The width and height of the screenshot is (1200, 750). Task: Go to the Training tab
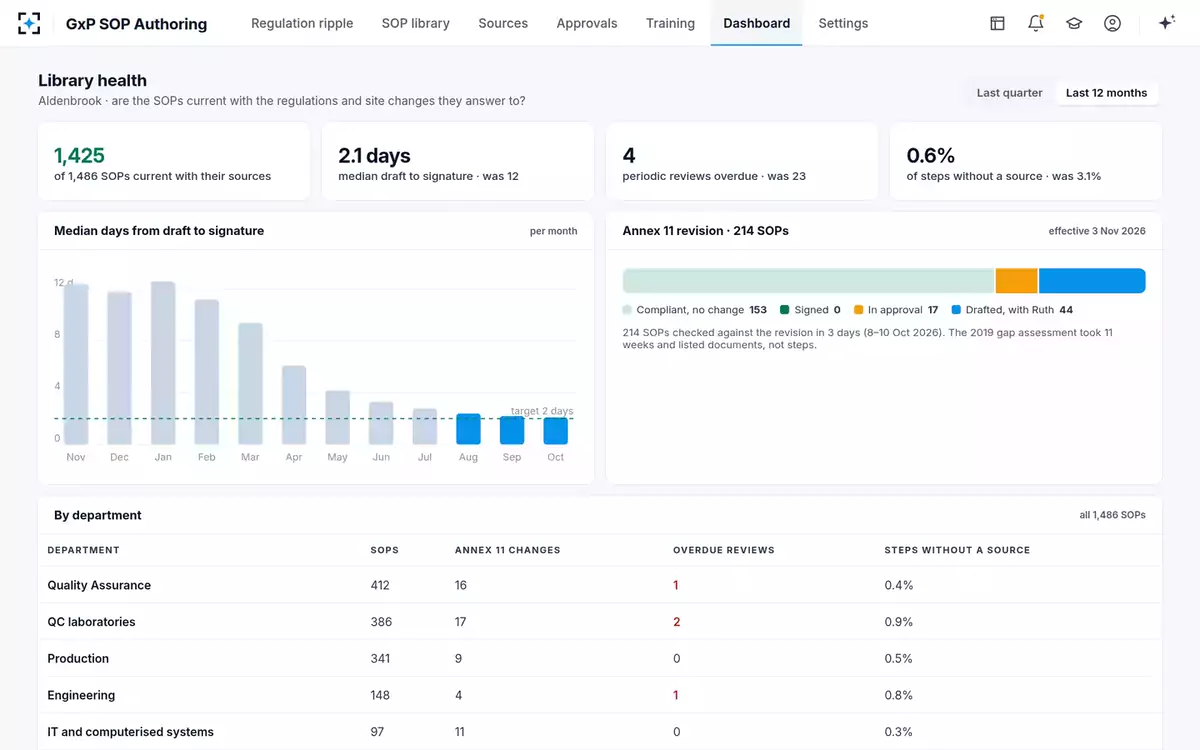670,23
